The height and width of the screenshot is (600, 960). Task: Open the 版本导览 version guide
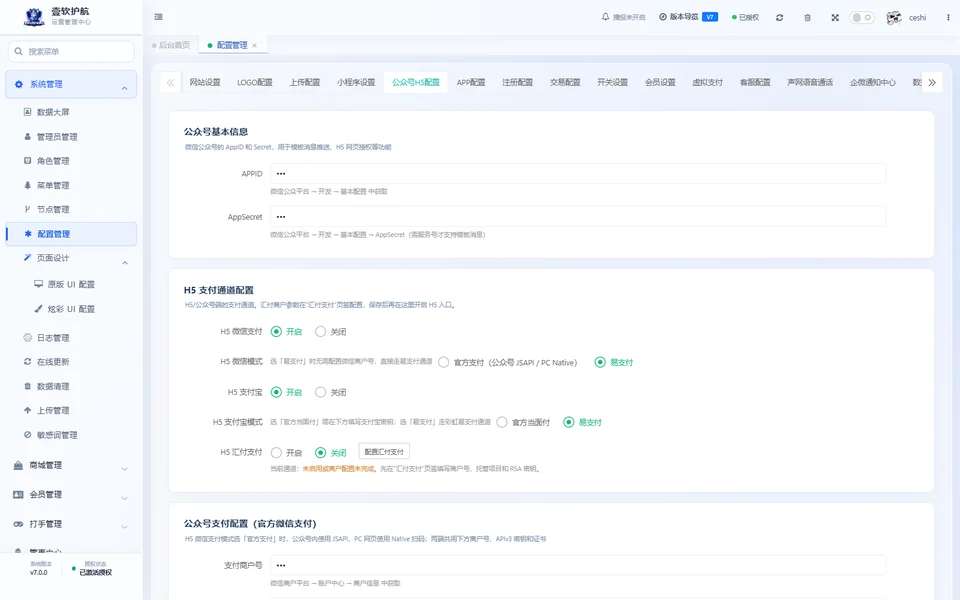(688, 17)
